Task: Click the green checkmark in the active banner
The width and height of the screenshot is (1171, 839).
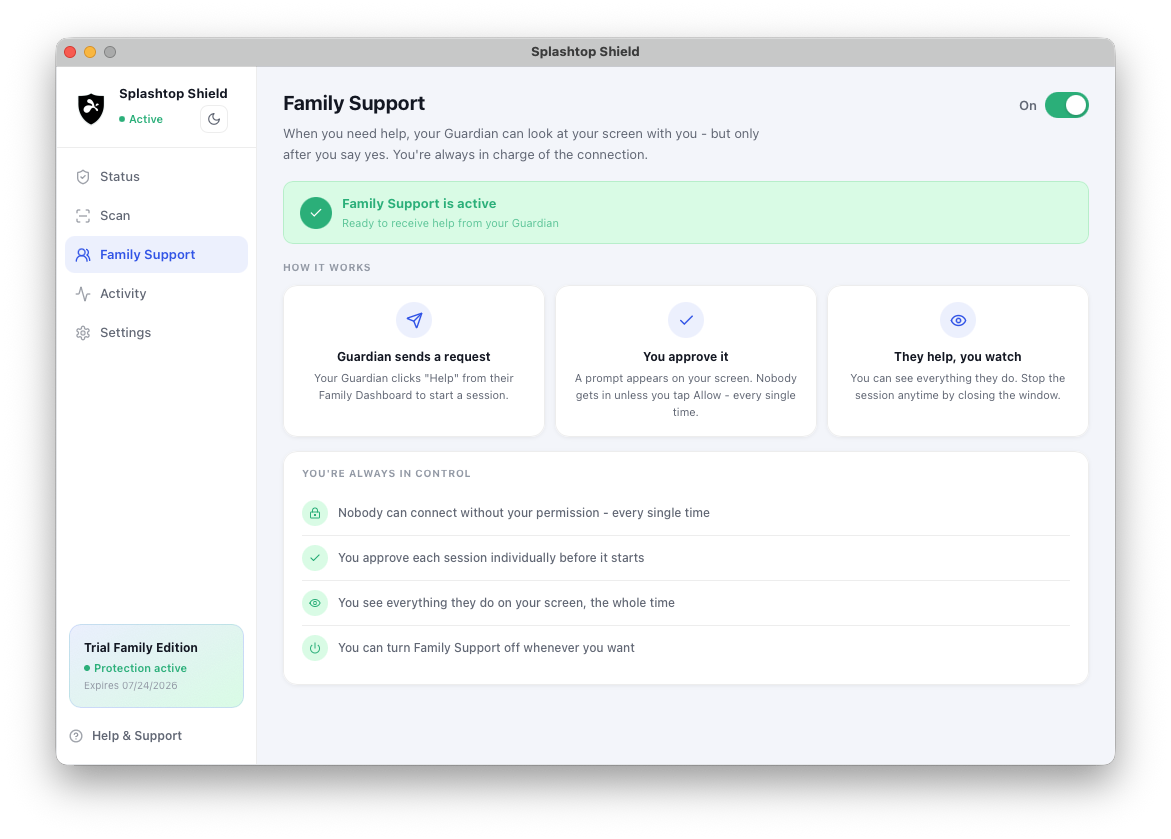Action: tap(316, 213)
